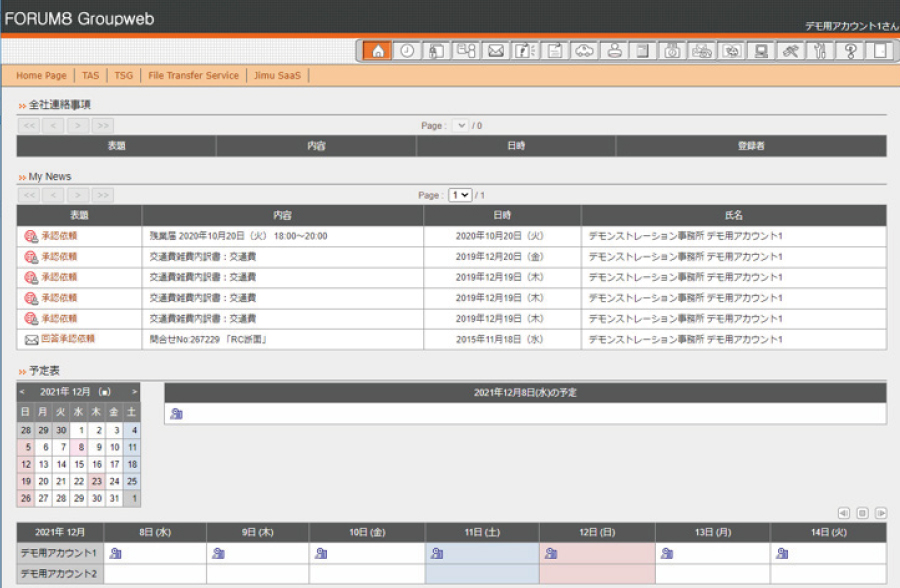The image size is (900, 588).
Task: Select day 11 in the December calendar
Action: [132, 447]
